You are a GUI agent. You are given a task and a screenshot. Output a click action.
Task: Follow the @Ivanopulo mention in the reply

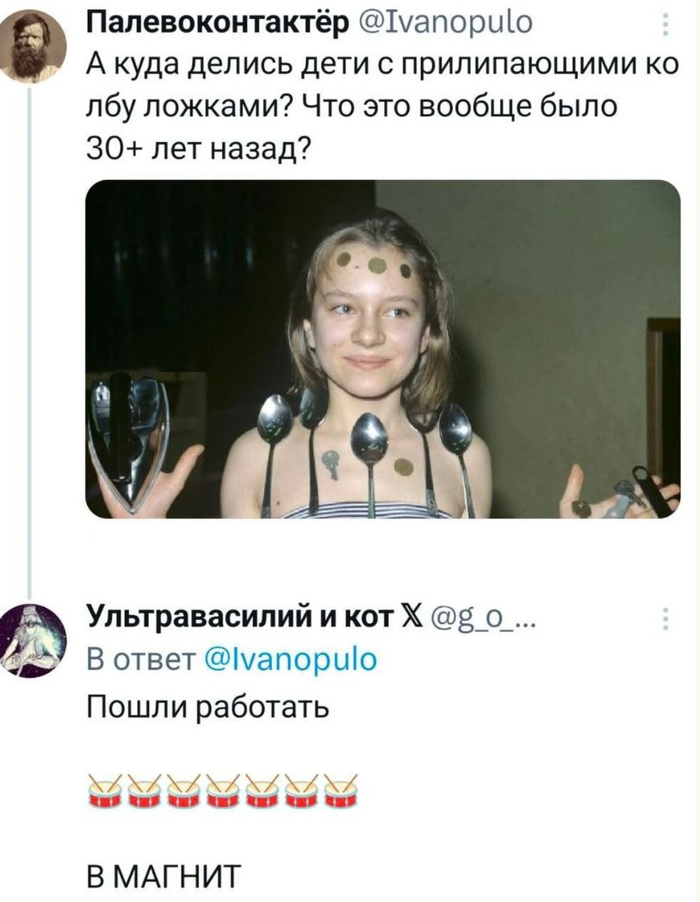291,659
